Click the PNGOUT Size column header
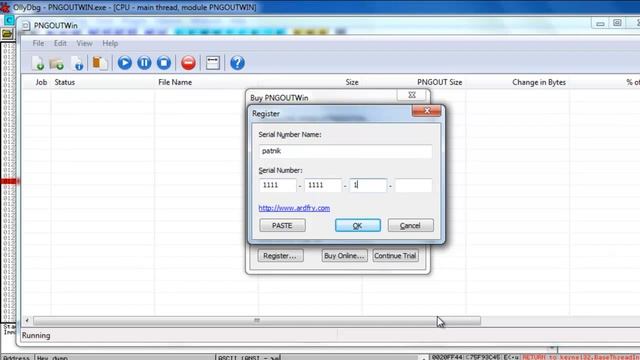 (x=440, y=82)
